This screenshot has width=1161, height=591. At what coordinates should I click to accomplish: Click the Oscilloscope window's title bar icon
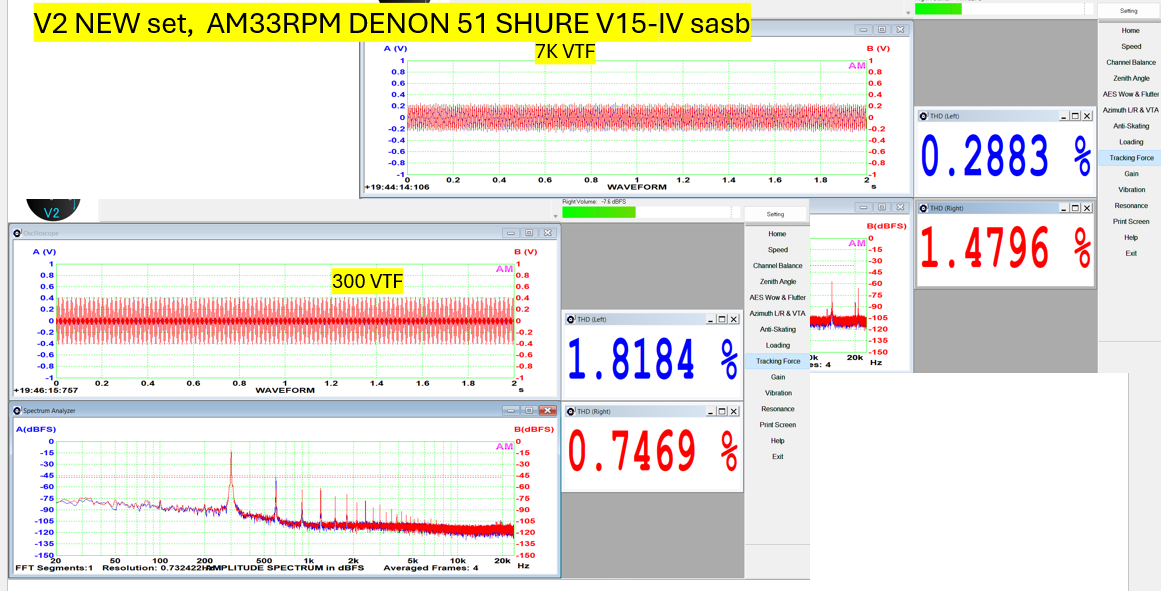coord(17,233)
